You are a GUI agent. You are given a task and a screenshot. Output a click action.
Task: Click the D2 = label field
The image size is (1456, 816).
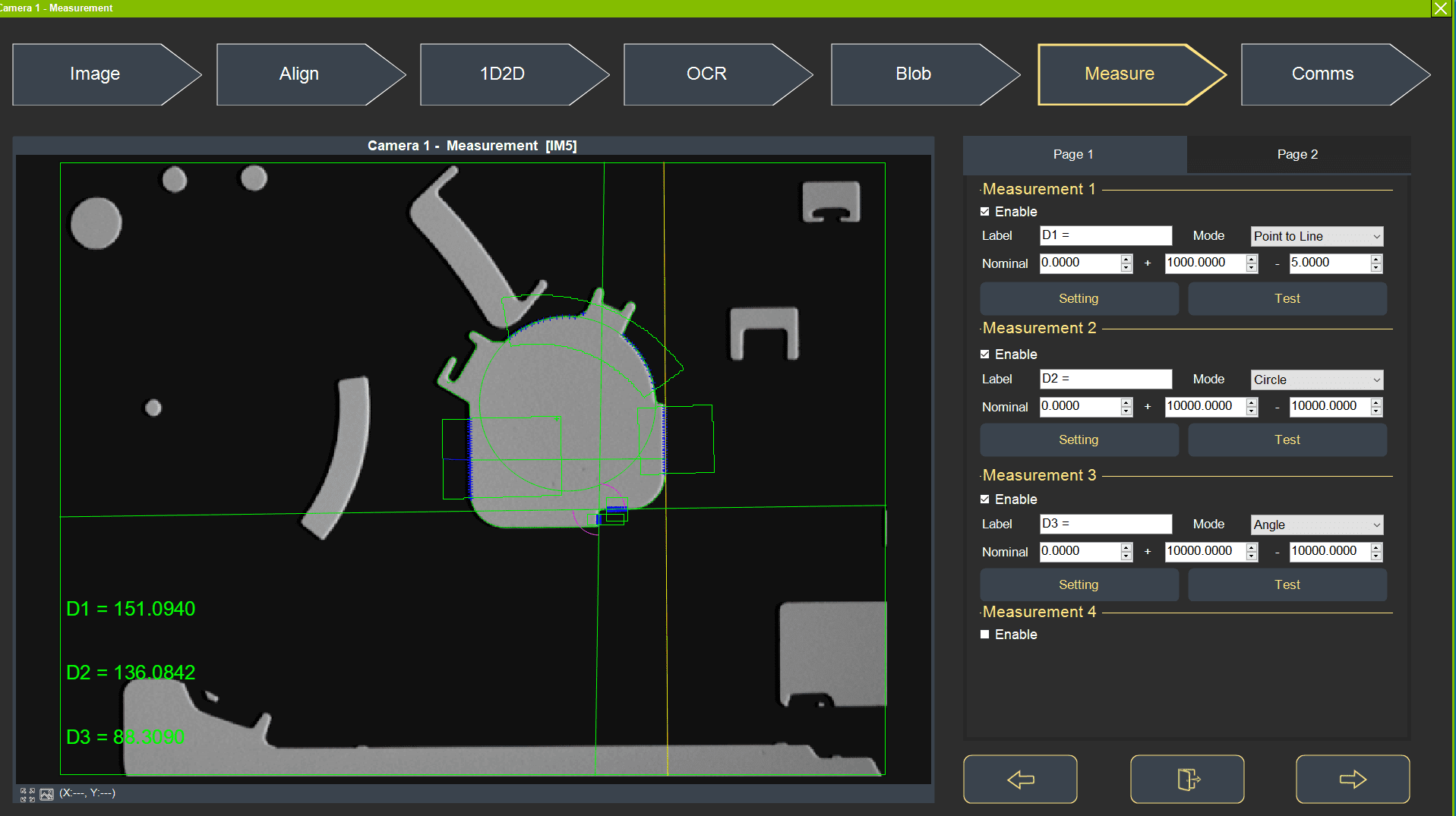click(x=1106, y=379)
